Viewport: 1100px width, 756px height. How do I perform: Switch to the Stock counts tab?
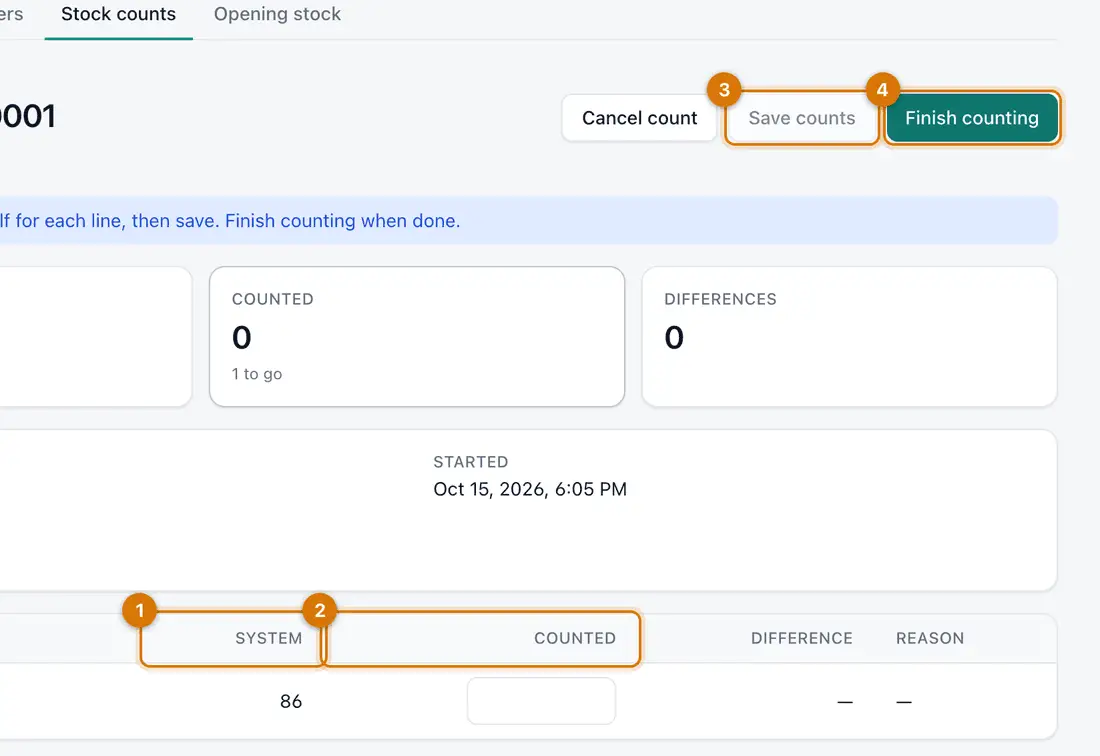point(118,14)
